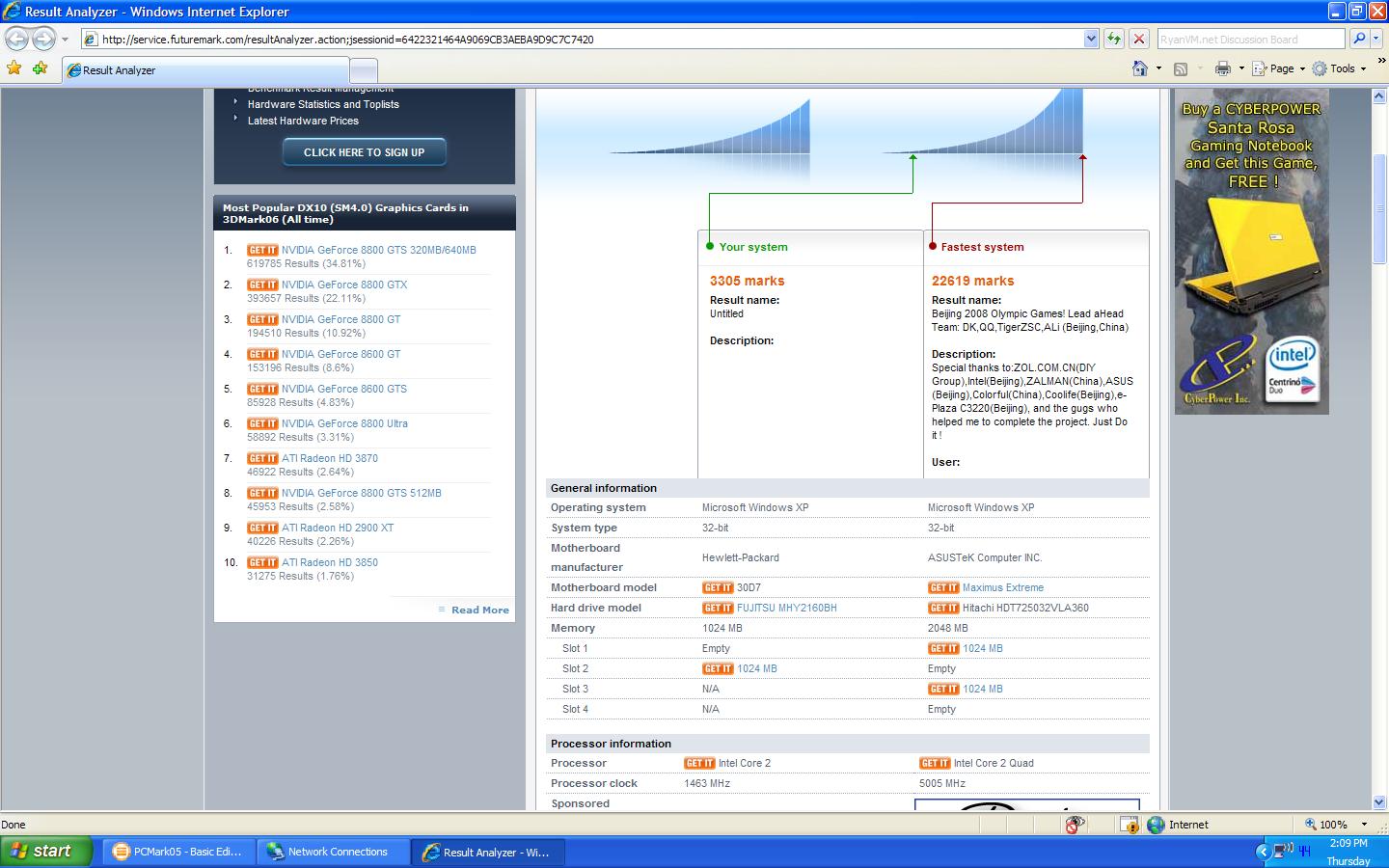
Task: Click vertical scrollbar up arrow
Action: [1378, 95]
